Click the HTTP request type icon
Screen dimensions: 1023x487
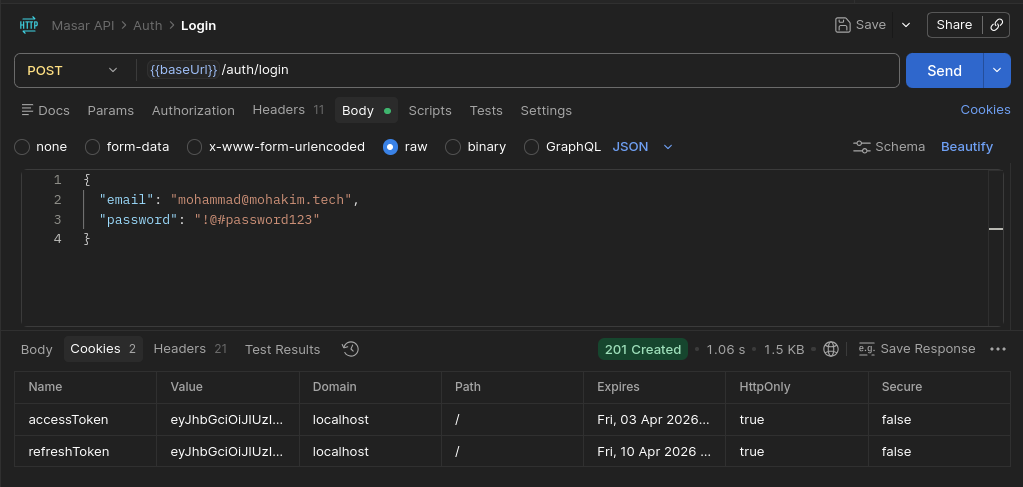[29, 25]
